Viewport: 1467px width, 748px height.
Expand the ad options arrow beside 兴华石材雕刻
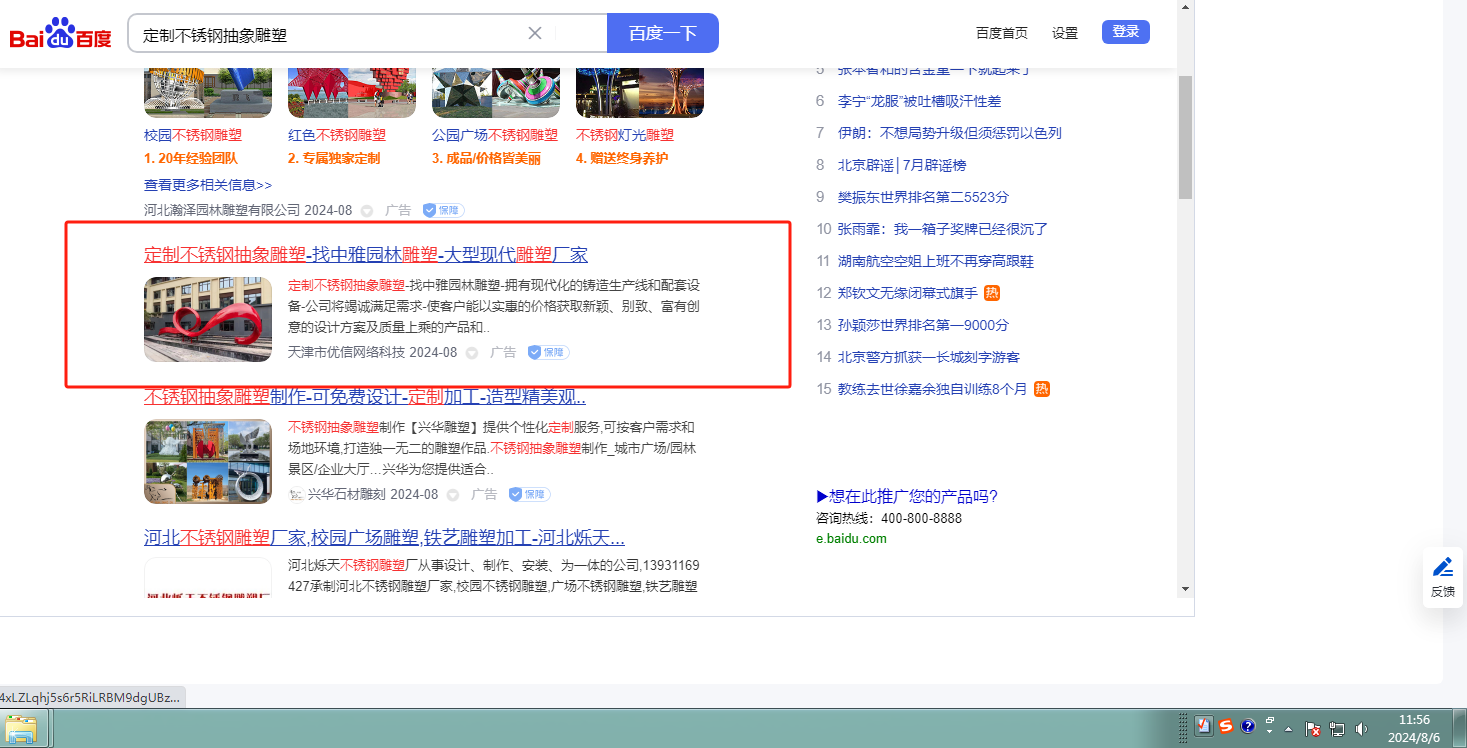point(453,495)
